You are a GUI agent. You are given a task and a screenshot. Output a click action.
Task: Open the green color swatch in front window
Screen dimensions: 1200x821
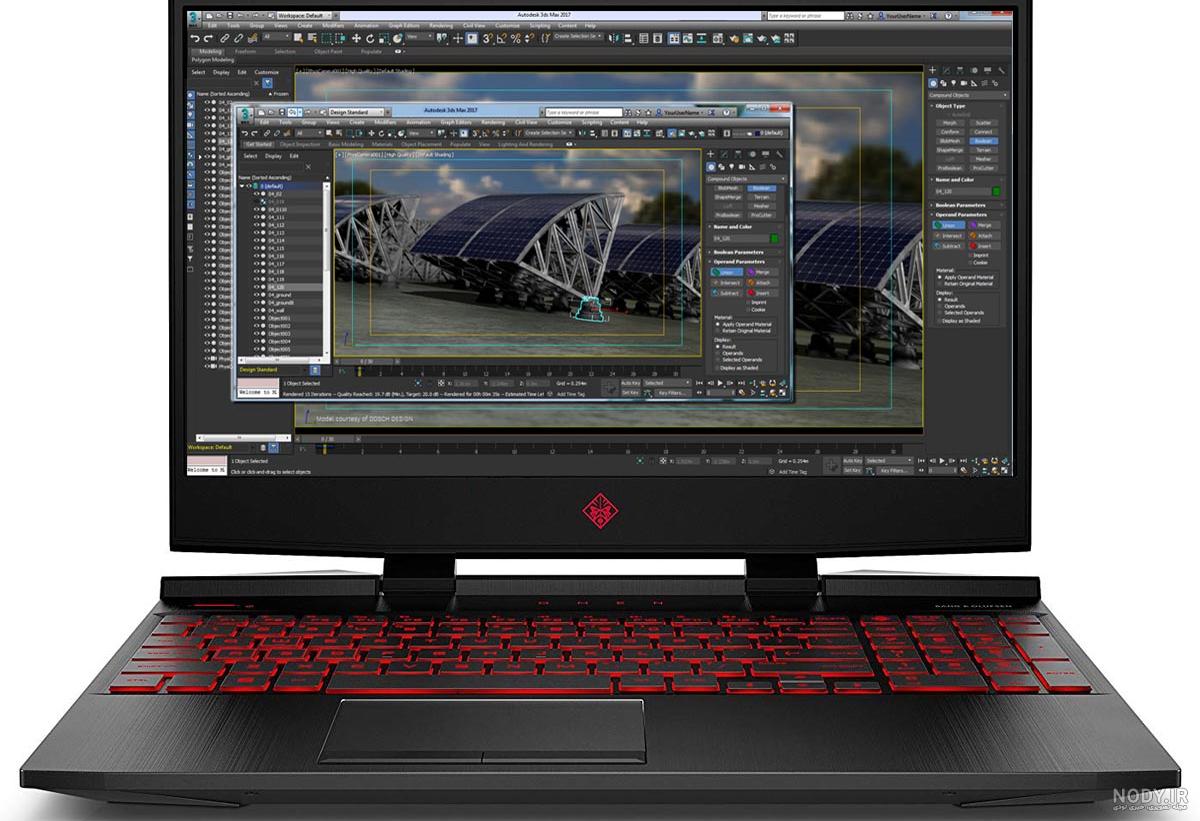pos(774,239)
